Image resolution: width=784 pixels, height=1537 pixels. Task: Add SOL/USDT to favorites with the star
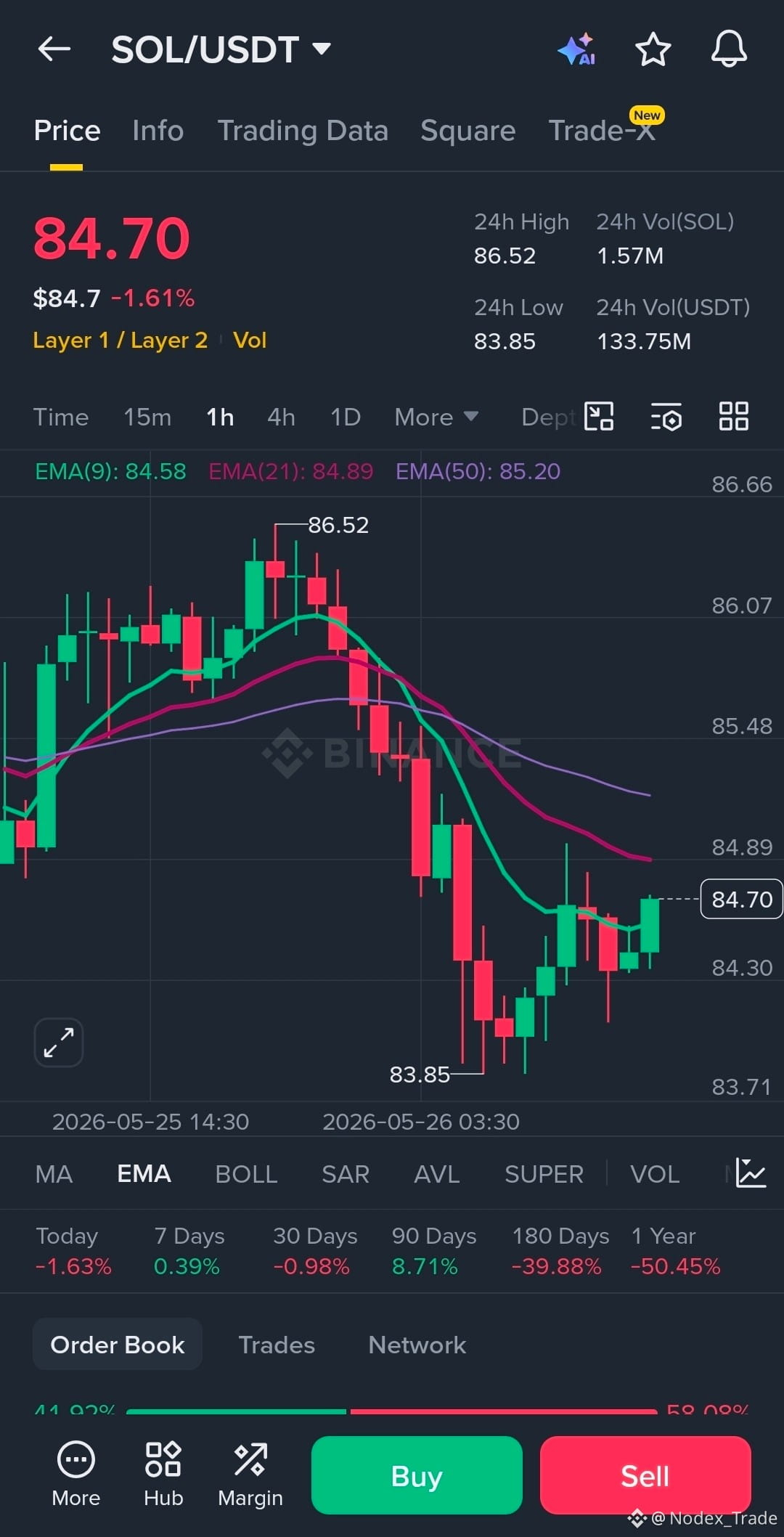click(x=653, y=49)
